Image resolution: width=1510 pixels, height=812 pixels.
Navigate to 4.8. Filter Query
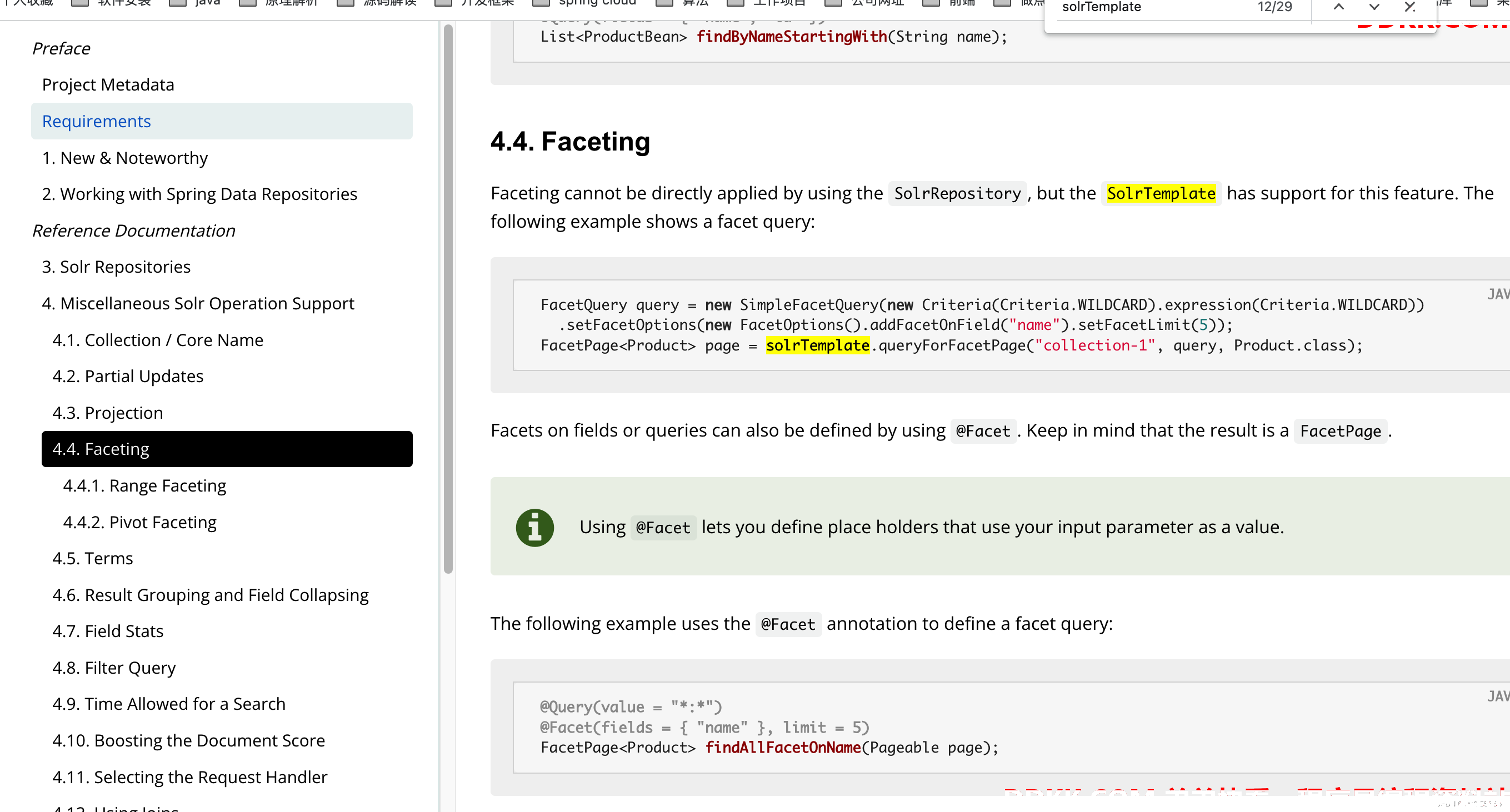114,669
